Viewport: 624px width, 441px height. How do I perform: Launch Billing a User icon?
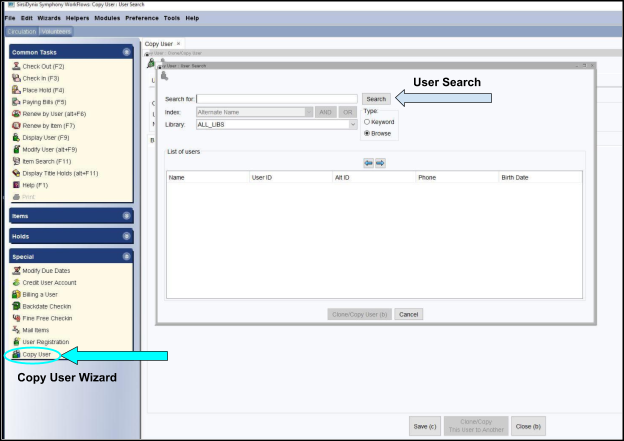(16, 295)
